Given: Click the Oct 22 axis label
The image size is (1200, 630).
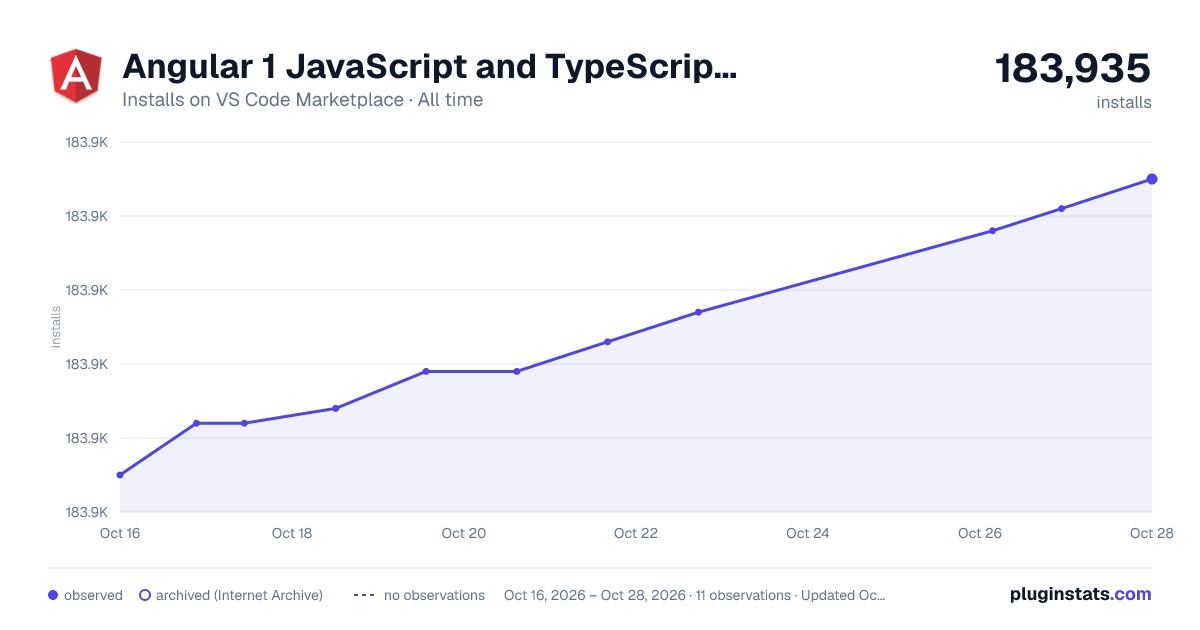Looking at the screenshot, I should tap(636, 533).
